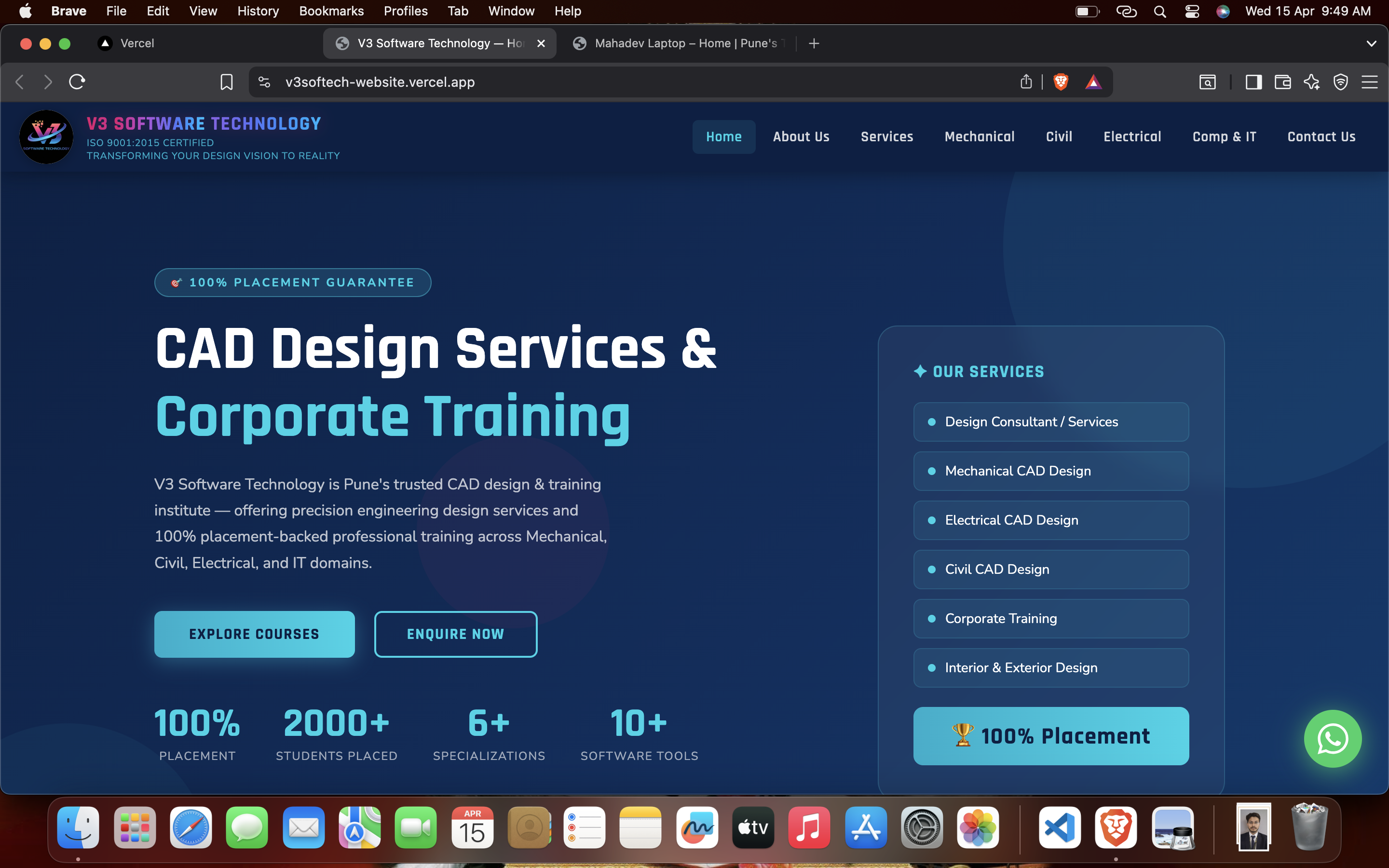Image resolution: width=1389 pixels, height=868 pixels.
Task: Bookmark this page with bookmark icon
Action: pos(226,82)
